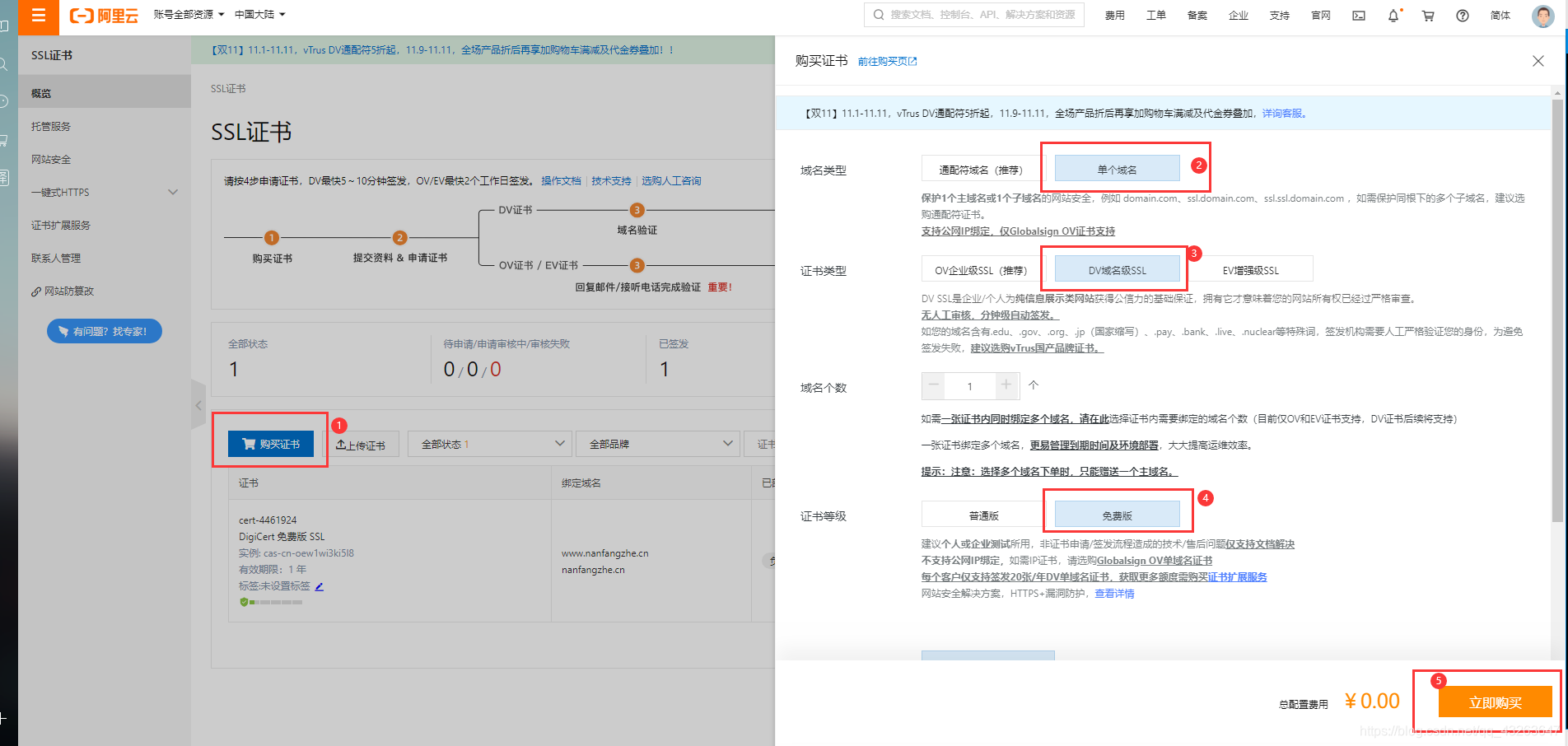Image resolution: width=1568 pixels, height=746 pixels.
Task: Choose DV domain-level SSL certificate type
Action: point(1117,270)
